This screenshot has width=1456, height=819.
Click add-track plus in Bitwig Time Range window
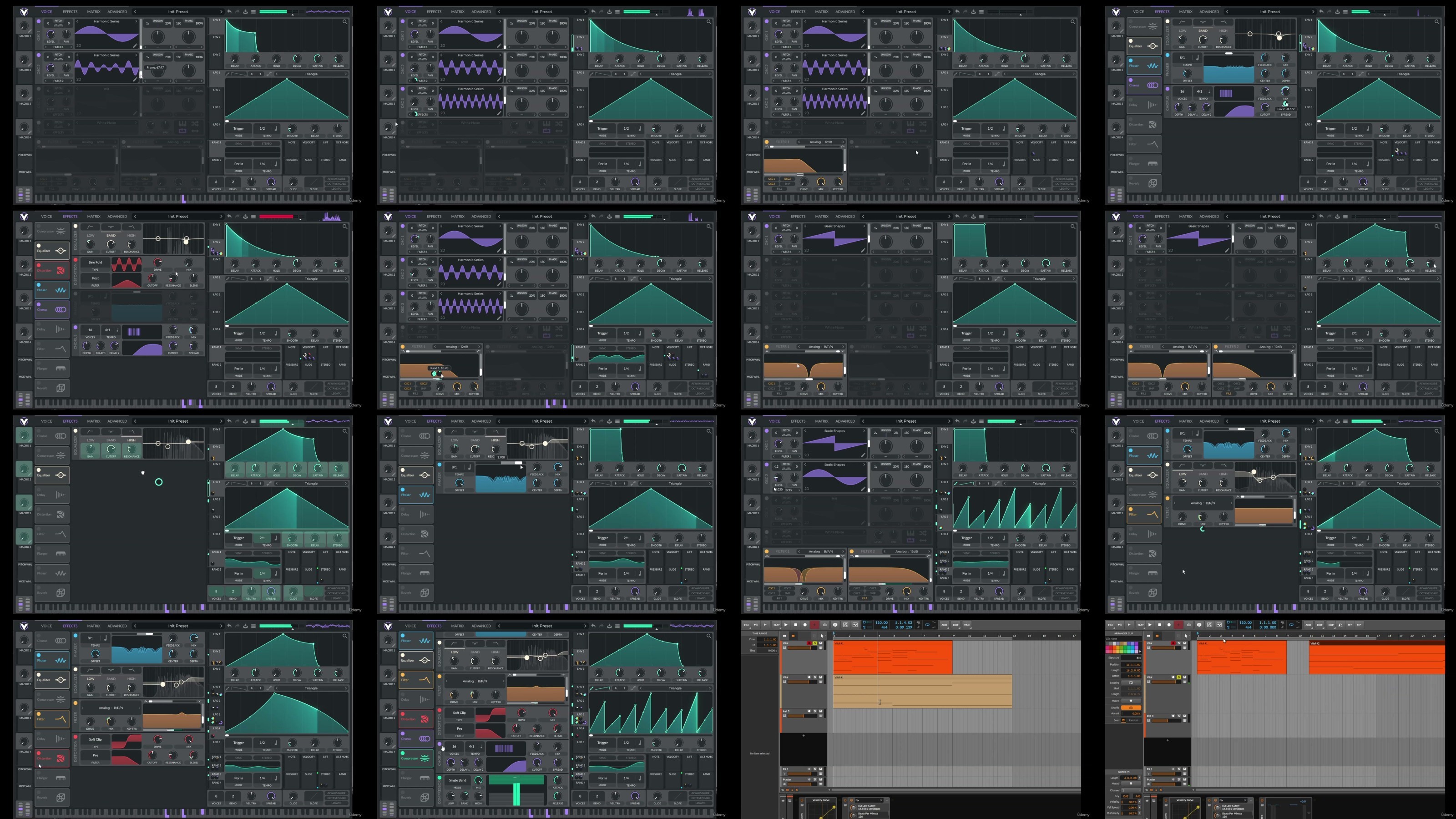click(804, 736)
